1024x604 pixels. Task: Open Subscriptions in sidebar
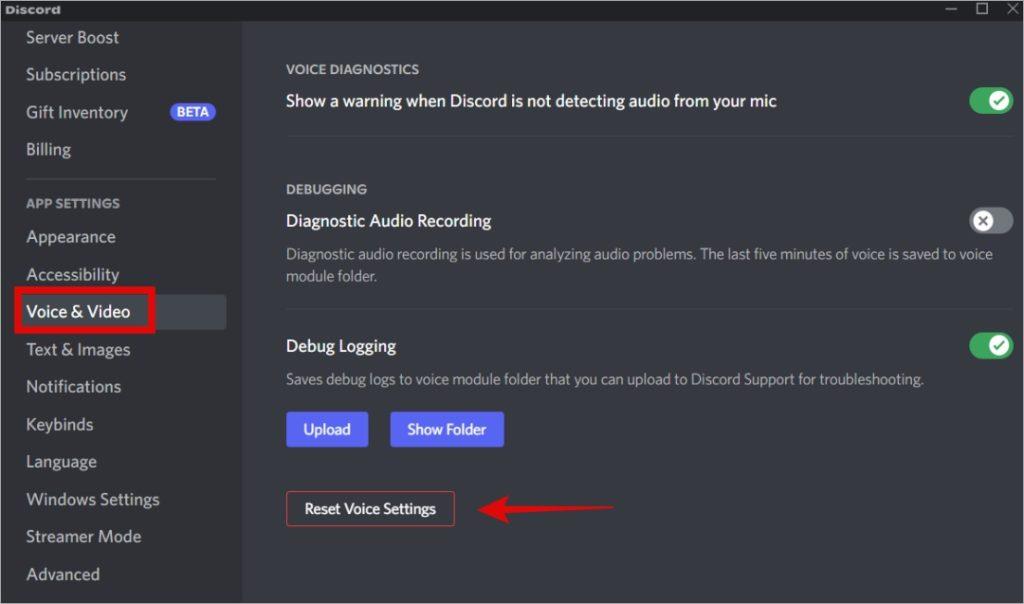click(x=76, y=75)
